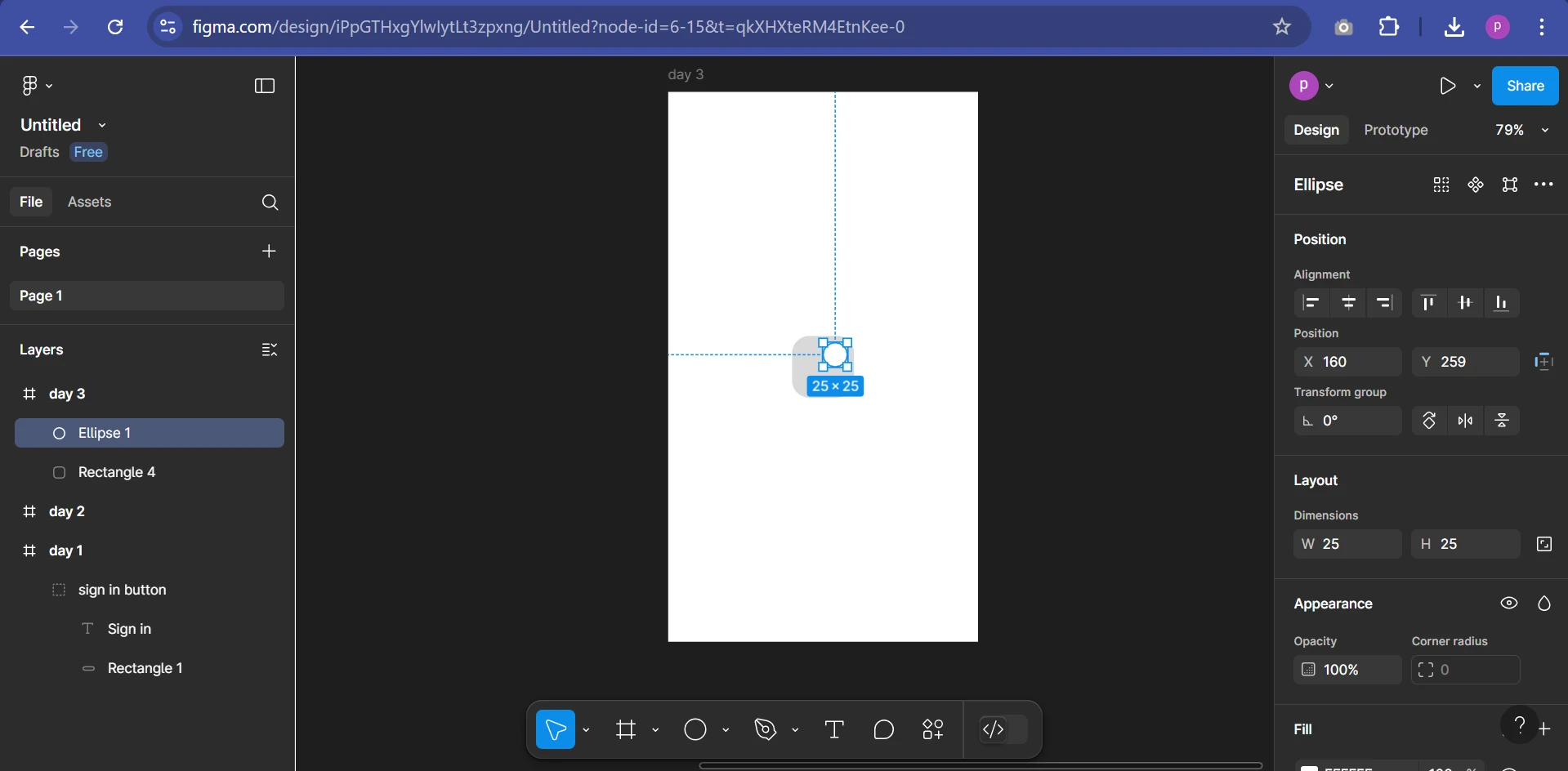
Task: Open Pen tool options arrow
Action: pos(795,729)
